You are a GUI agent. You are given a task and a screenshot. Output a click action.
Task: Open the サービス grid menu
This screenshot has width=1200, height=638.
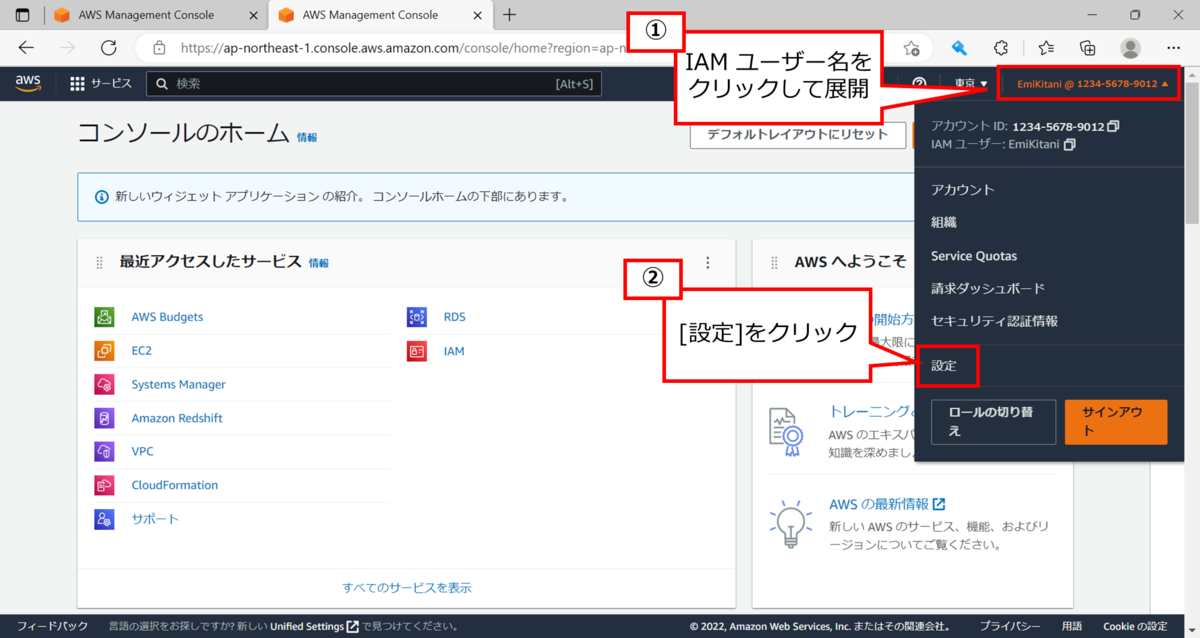[x=101, y=84]
